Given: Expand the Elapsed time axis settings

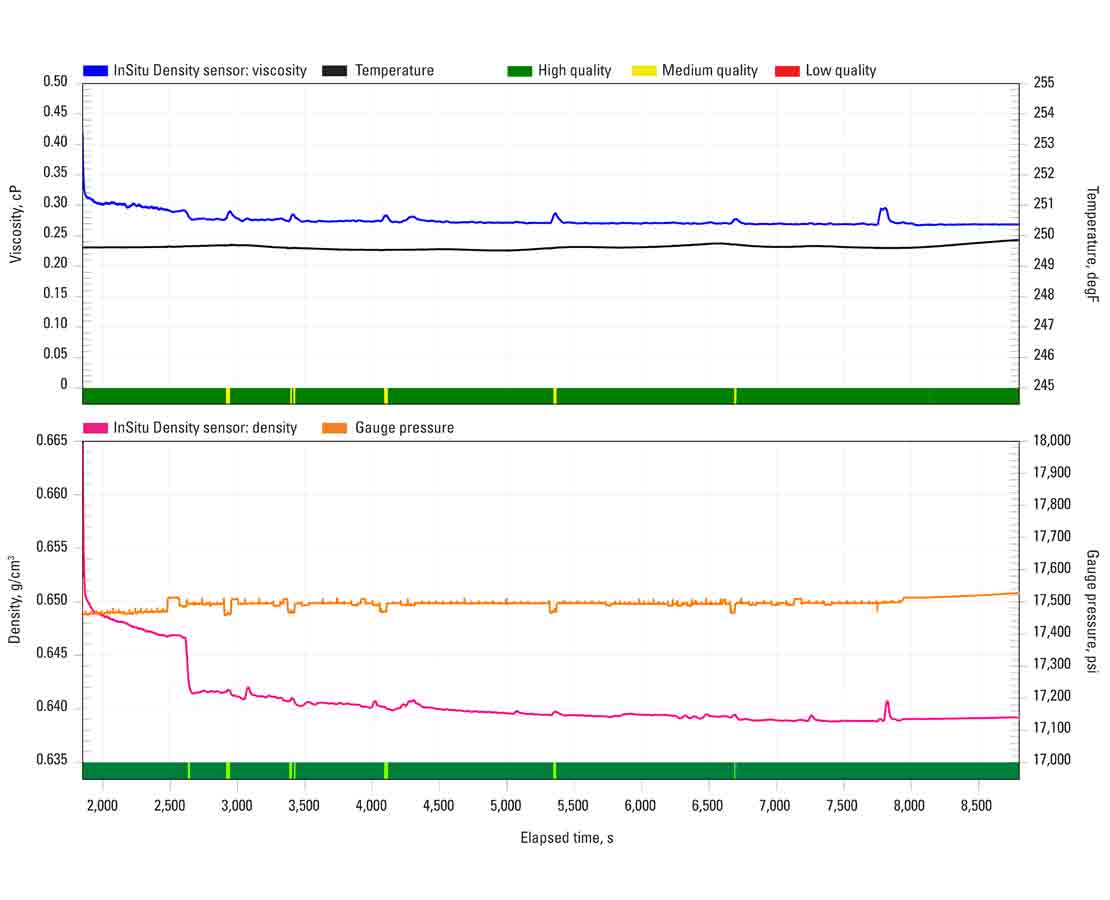Looking at the screenshot, I should click(x=568, y=838).
